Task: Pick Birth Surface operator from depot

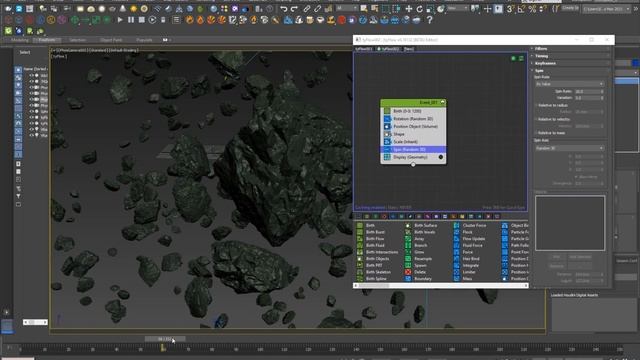Action: [x=425, y=225]
